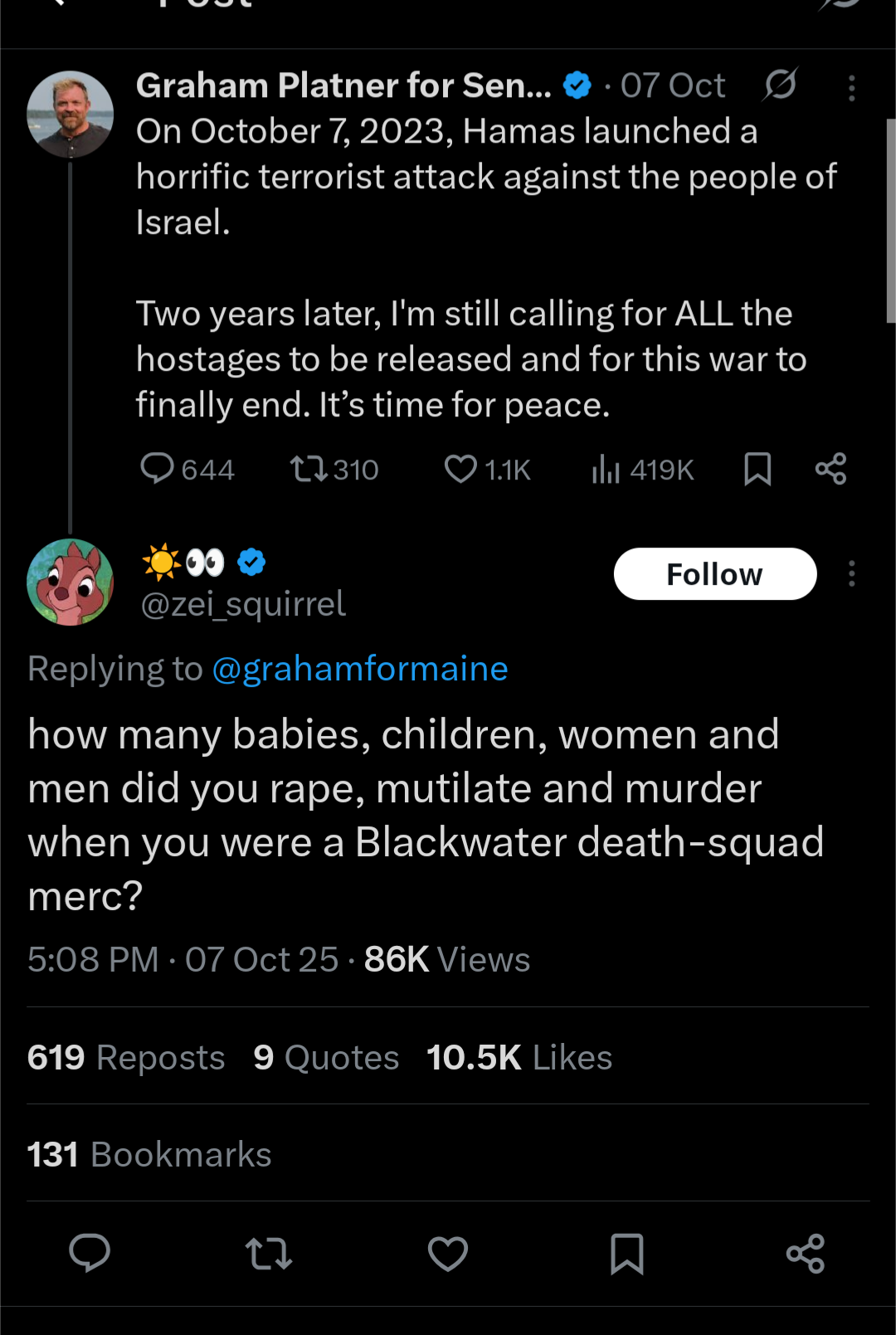
Task: Reply to the @zei_squirrel post
Action: click(90, 1253)
